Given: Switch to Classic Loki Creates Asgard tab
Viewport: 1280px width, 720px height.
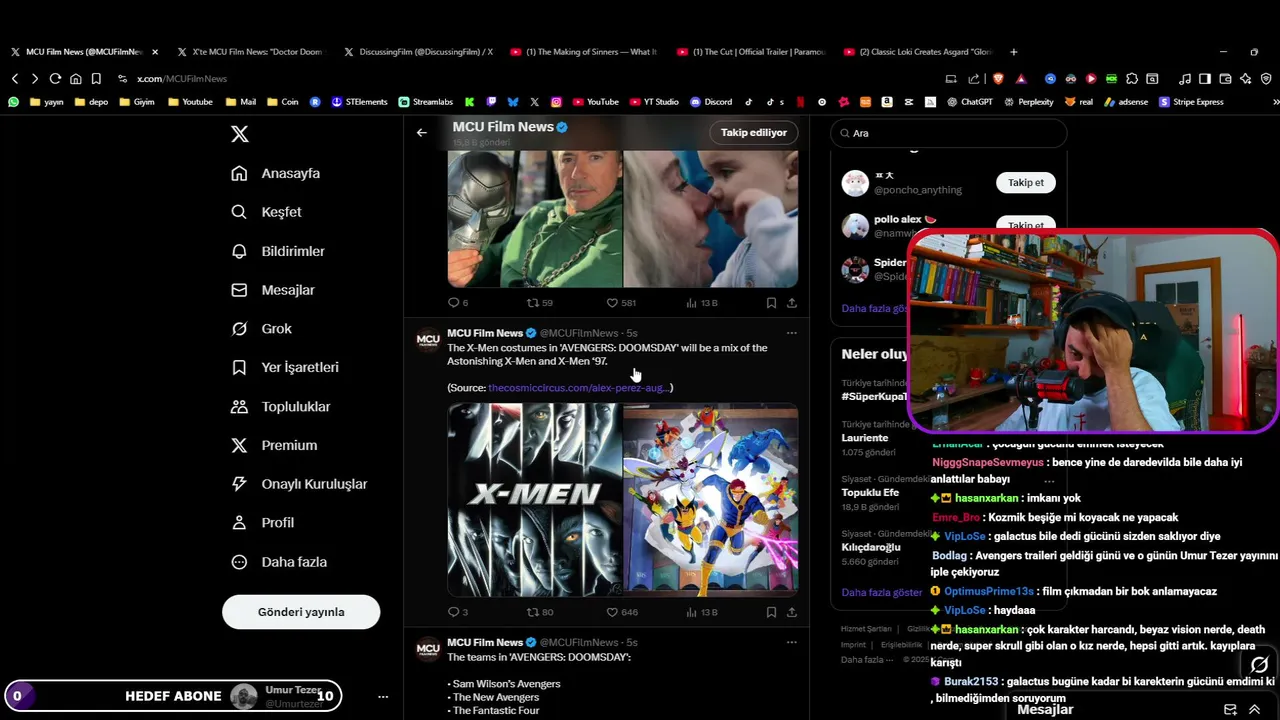Looking at the screenshot, I should coord(918,52).
